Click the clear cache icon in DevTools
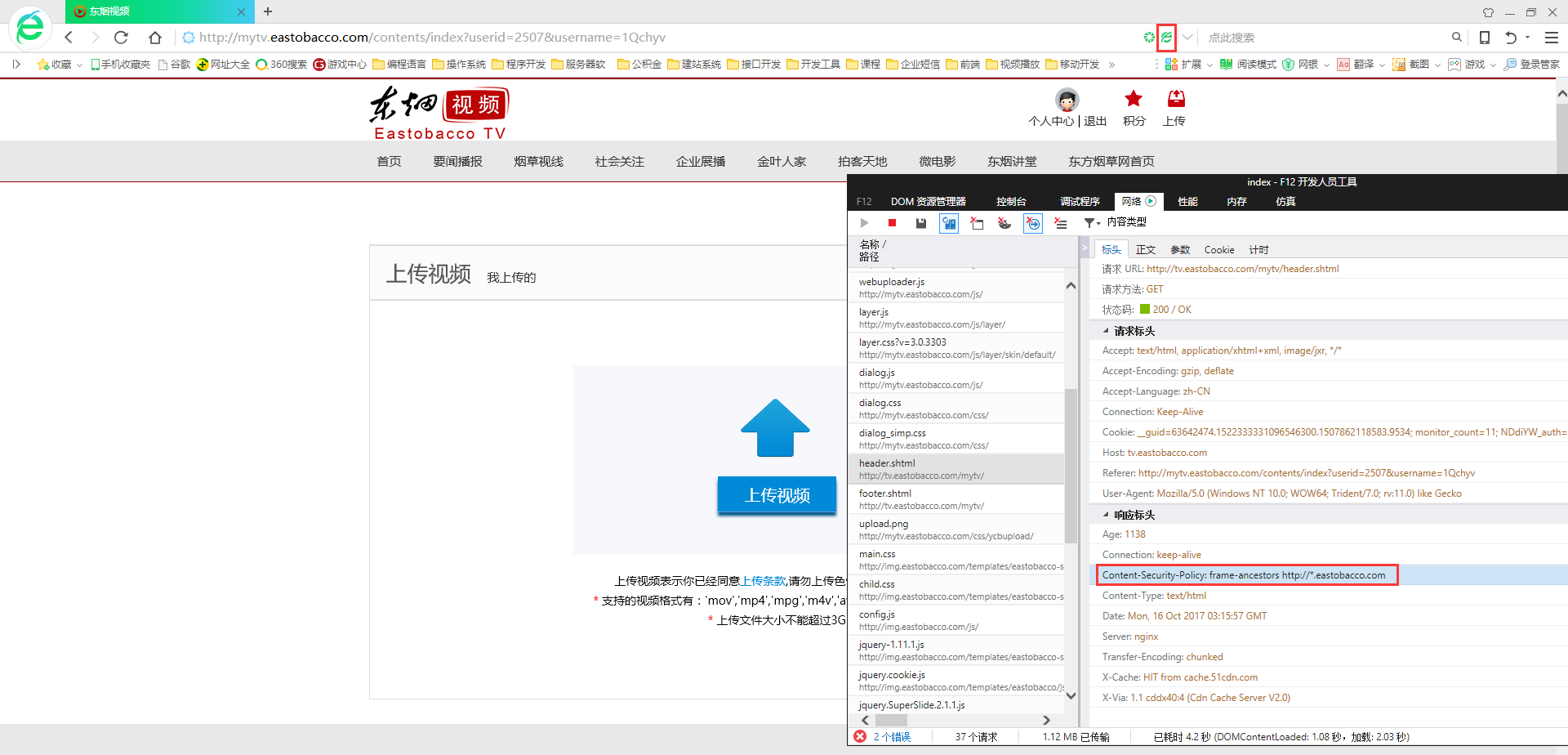The image size is (1568, 755). point(977,223)
